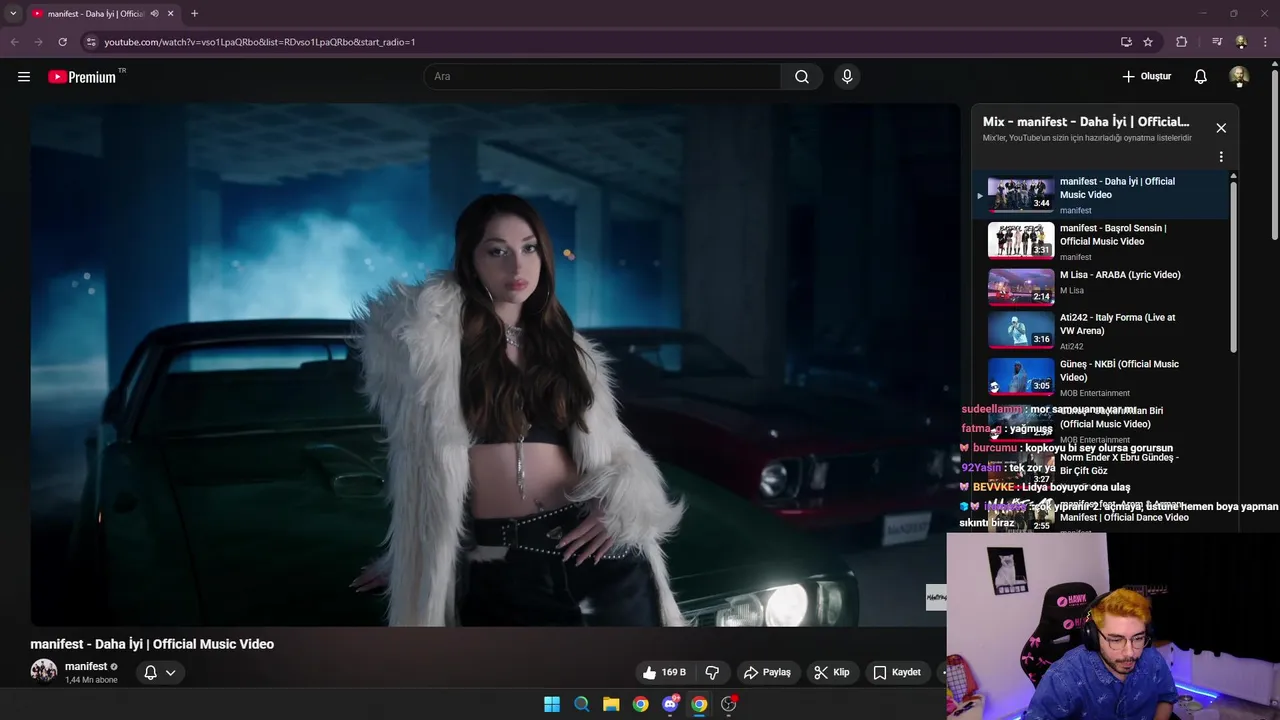Like the video with 169 B likes
Screen dimensions: 1280x720
pos(666,673)
